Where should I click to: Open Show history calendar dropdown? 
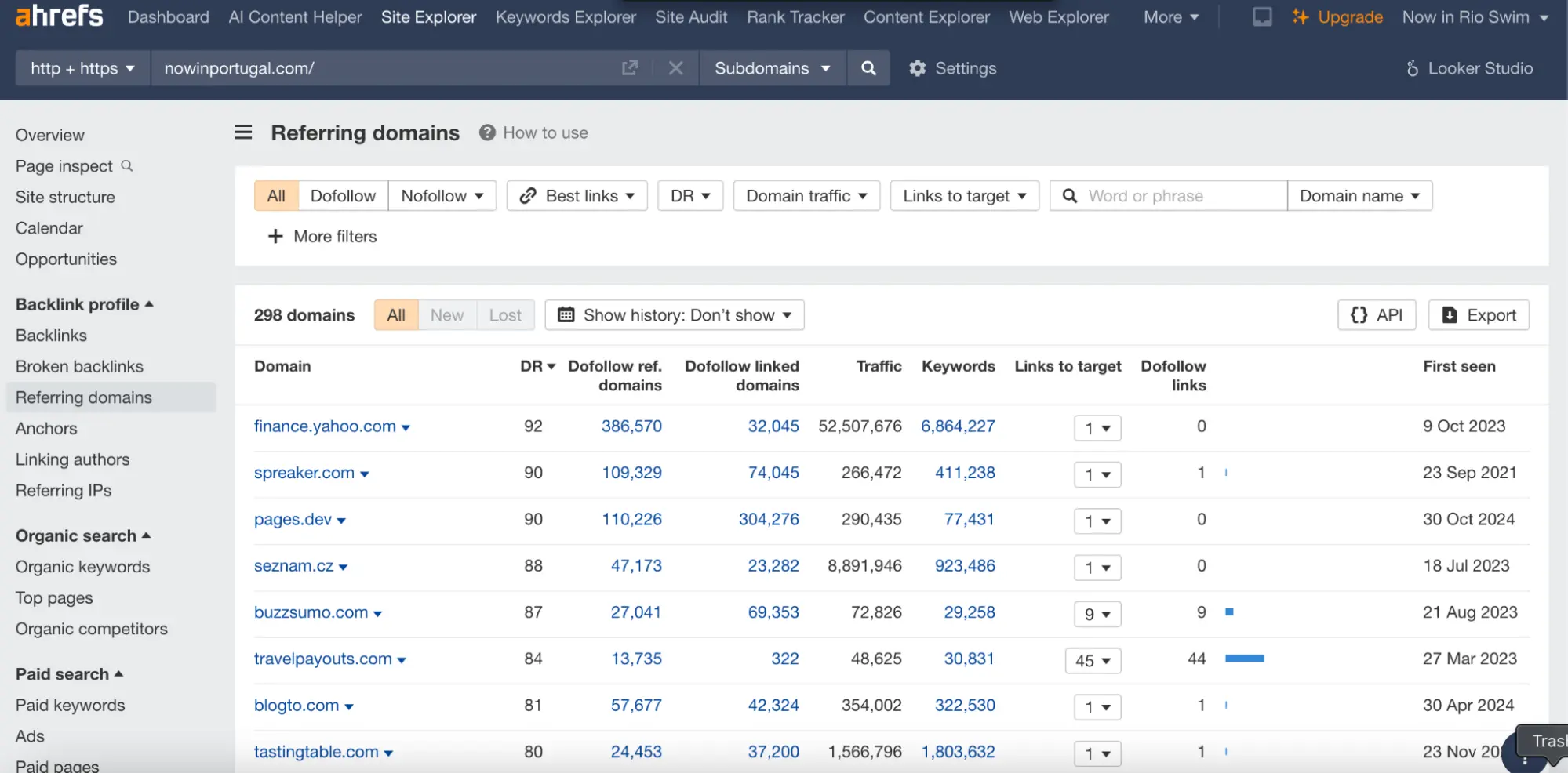tap(675, 314)
